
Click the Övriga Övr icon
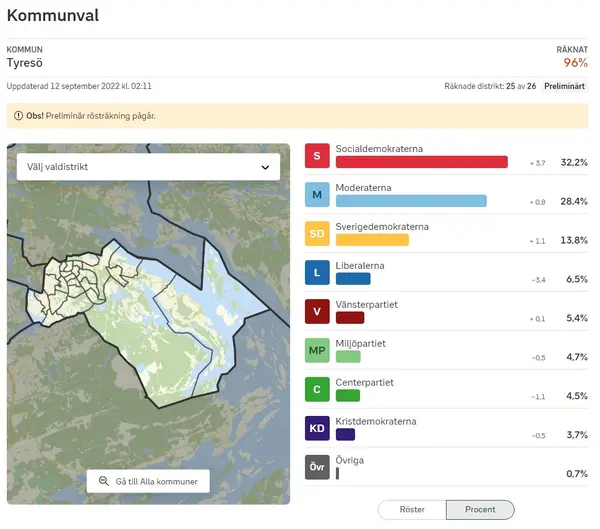click(x=317, y=468)
